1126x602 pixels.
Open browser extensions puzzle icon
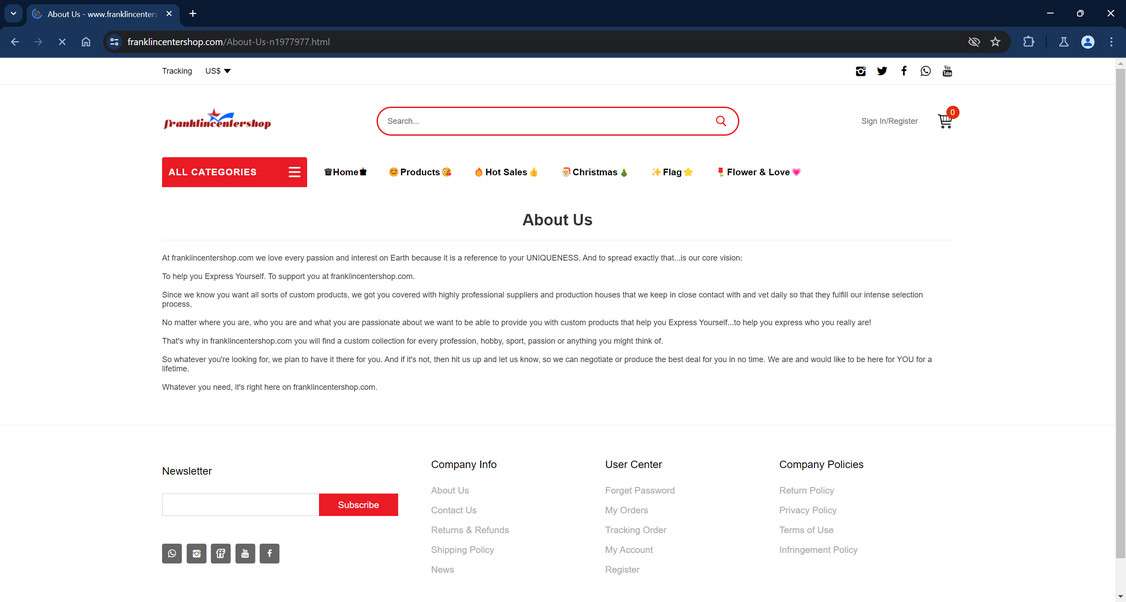[x=1028, y=42]
